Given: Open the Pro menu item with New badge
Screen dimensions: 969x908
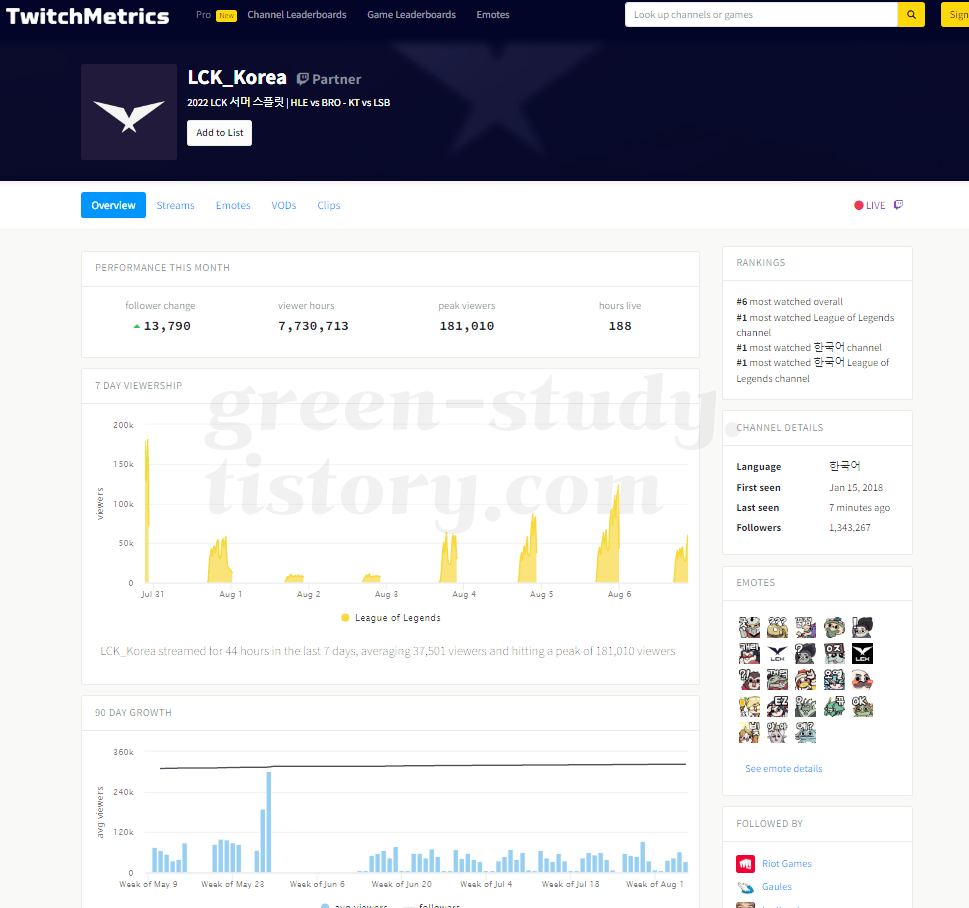Looking at the screenshot, I should 216,15.
